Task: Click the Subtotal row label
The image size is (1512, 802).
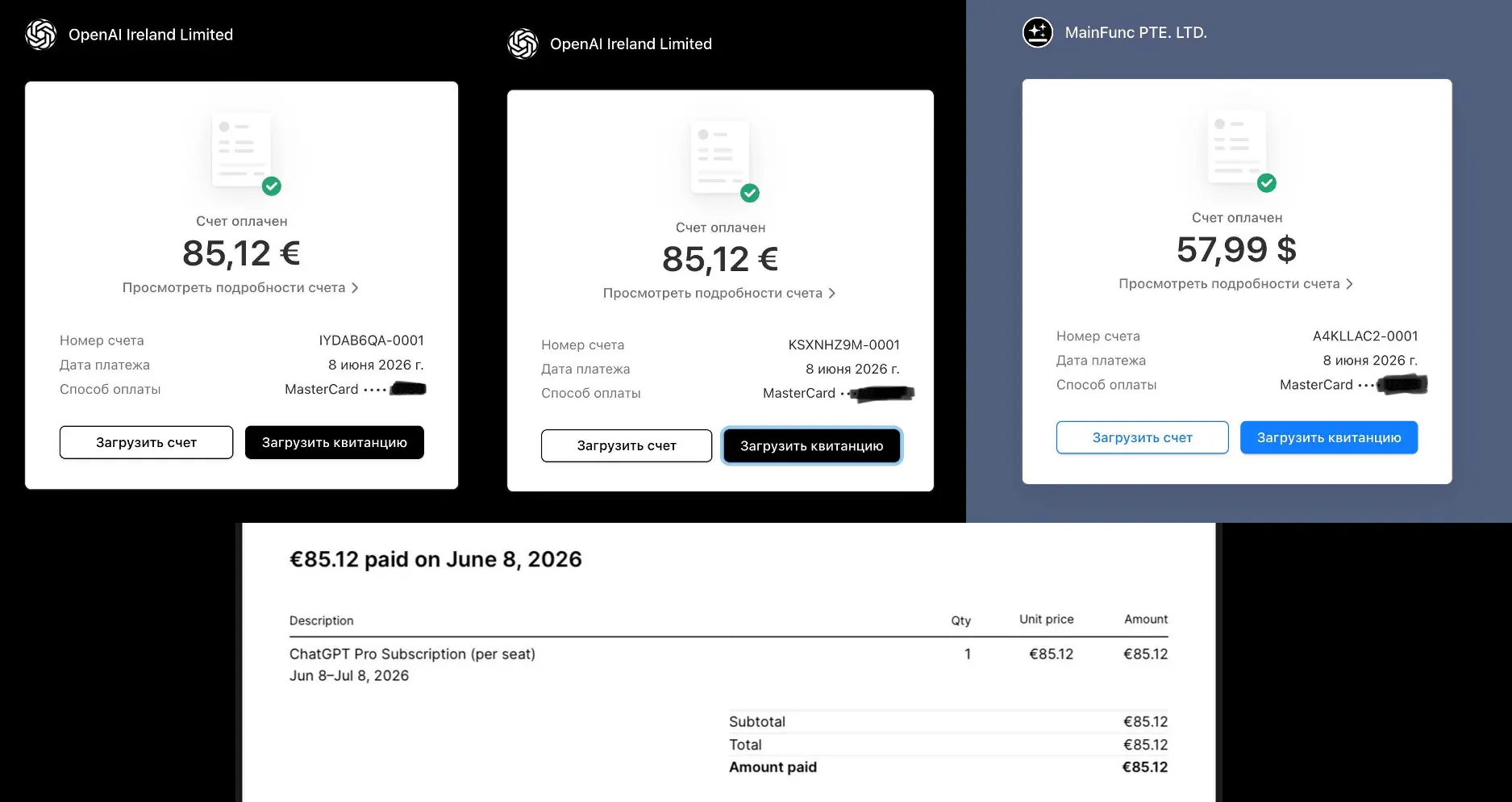Action: pos(757,721)
